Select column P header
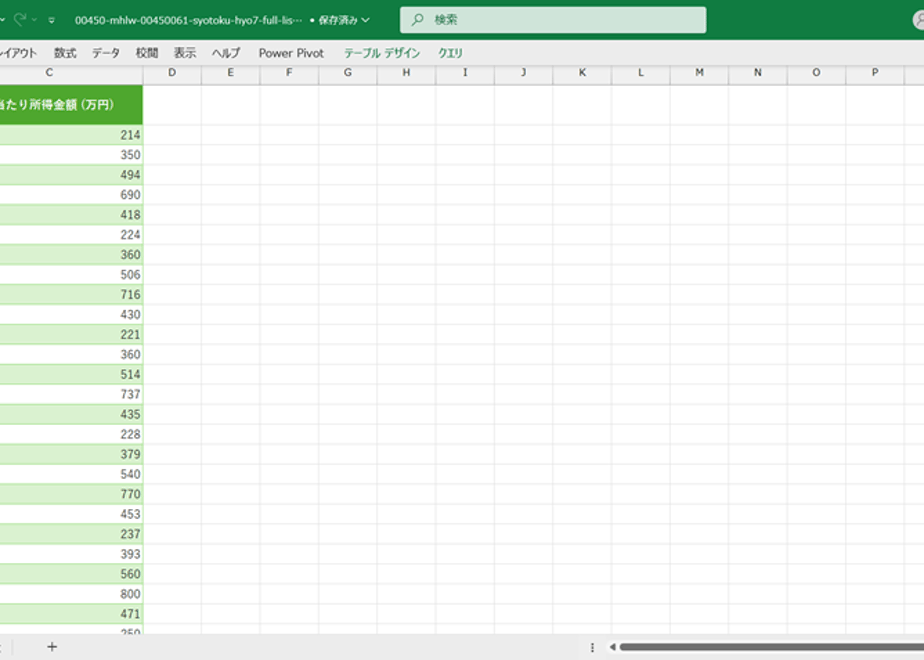The image size is (924, 660). tap(875, 72)
